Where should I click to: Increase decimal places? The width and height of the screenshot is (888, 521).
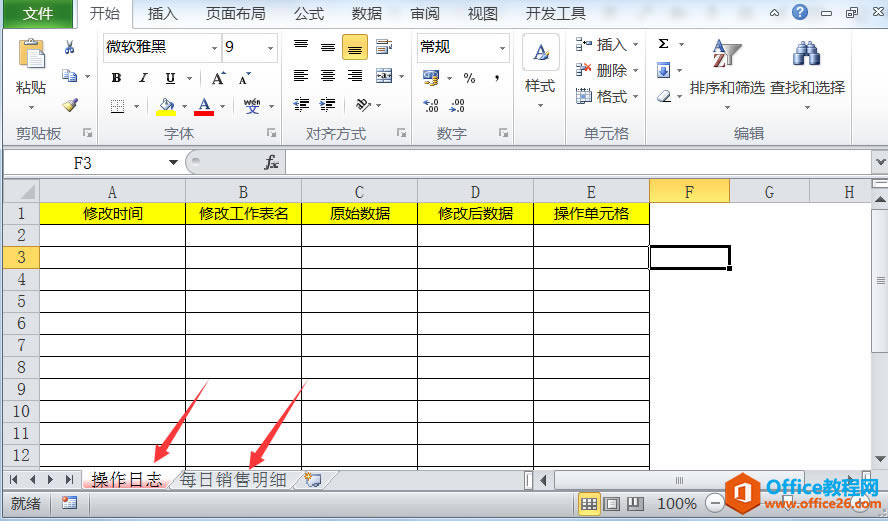pyautogui.click(x=430, y=105)
